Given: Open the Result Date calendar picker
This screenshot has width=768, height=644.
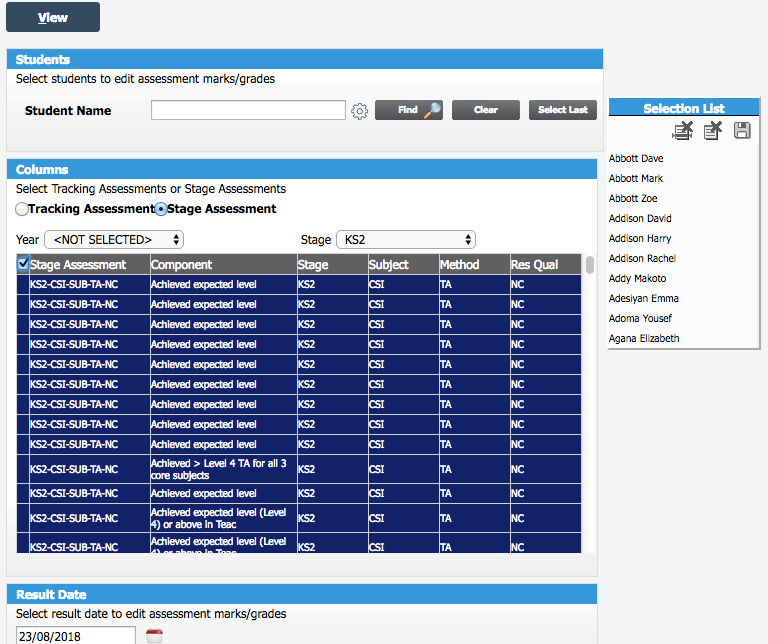Looking at the screenshot, I should [x=154, y=636].
